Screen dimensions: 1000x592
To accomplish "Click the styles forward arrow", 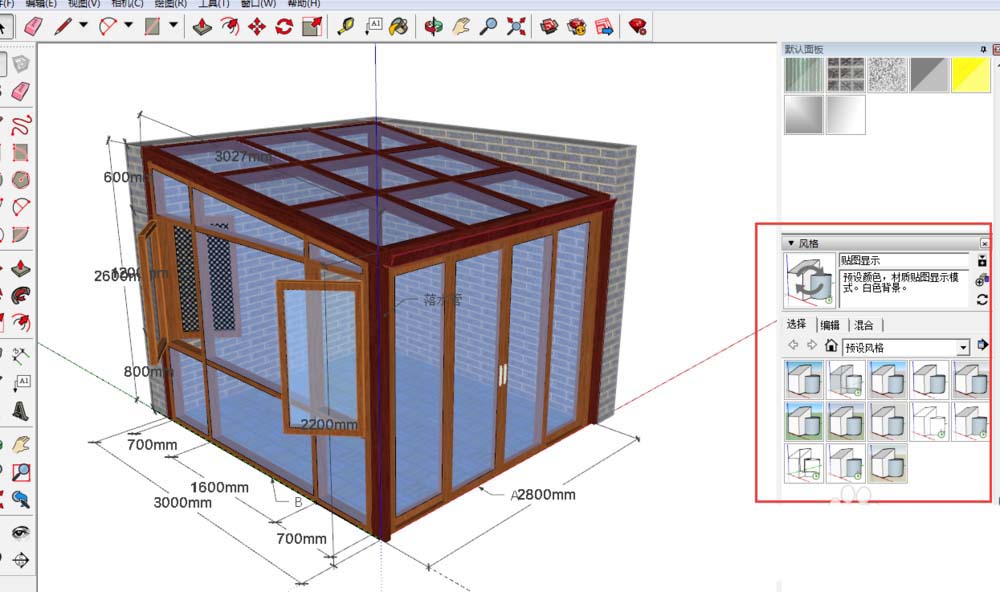I will (811, 345).
